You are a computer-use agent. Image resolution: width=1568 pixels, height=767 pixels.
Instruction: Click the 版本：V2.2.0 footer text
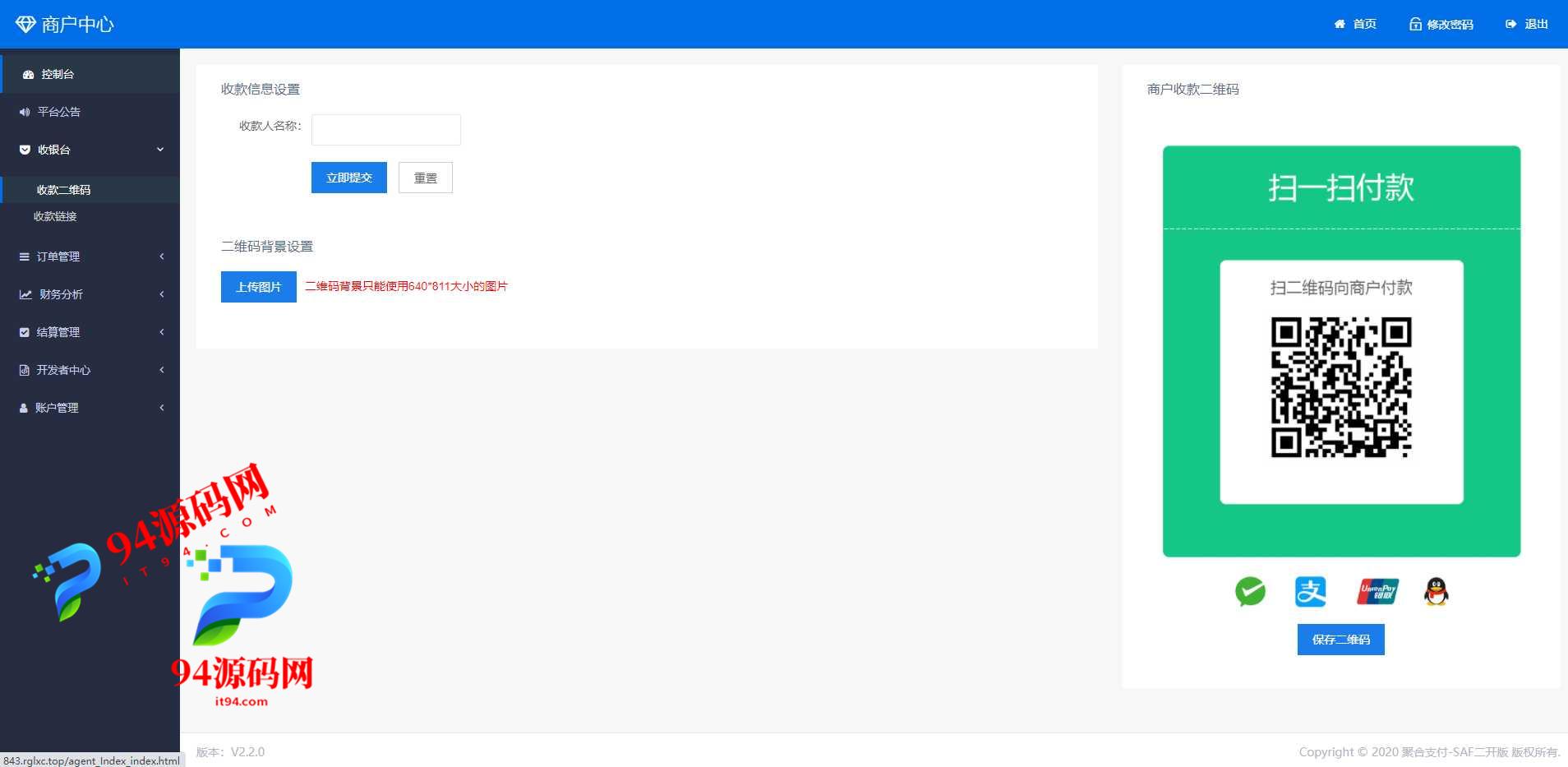coord(230,751)
